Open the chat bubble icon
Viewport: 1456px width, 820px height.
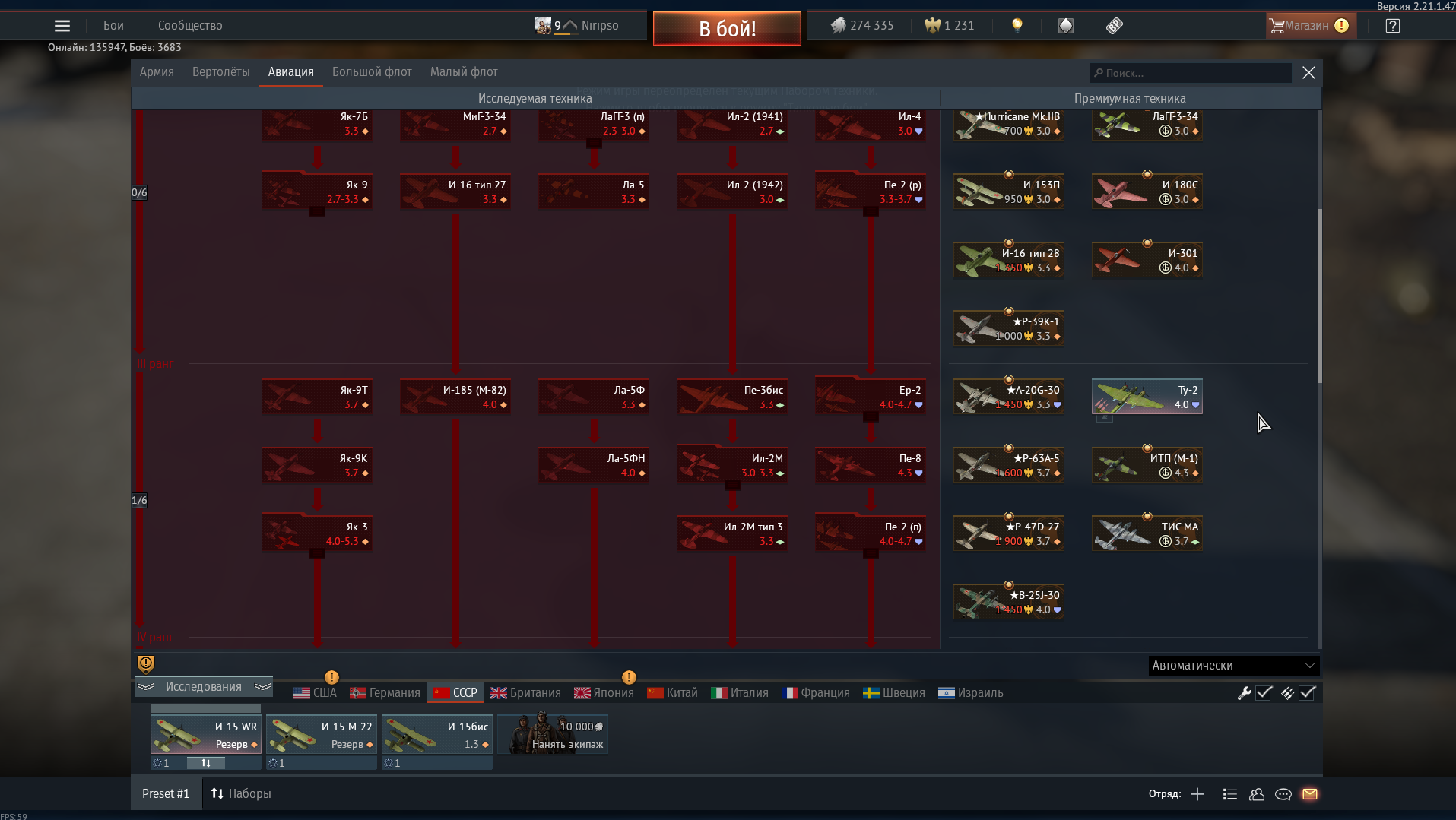tap(1283, 794)
